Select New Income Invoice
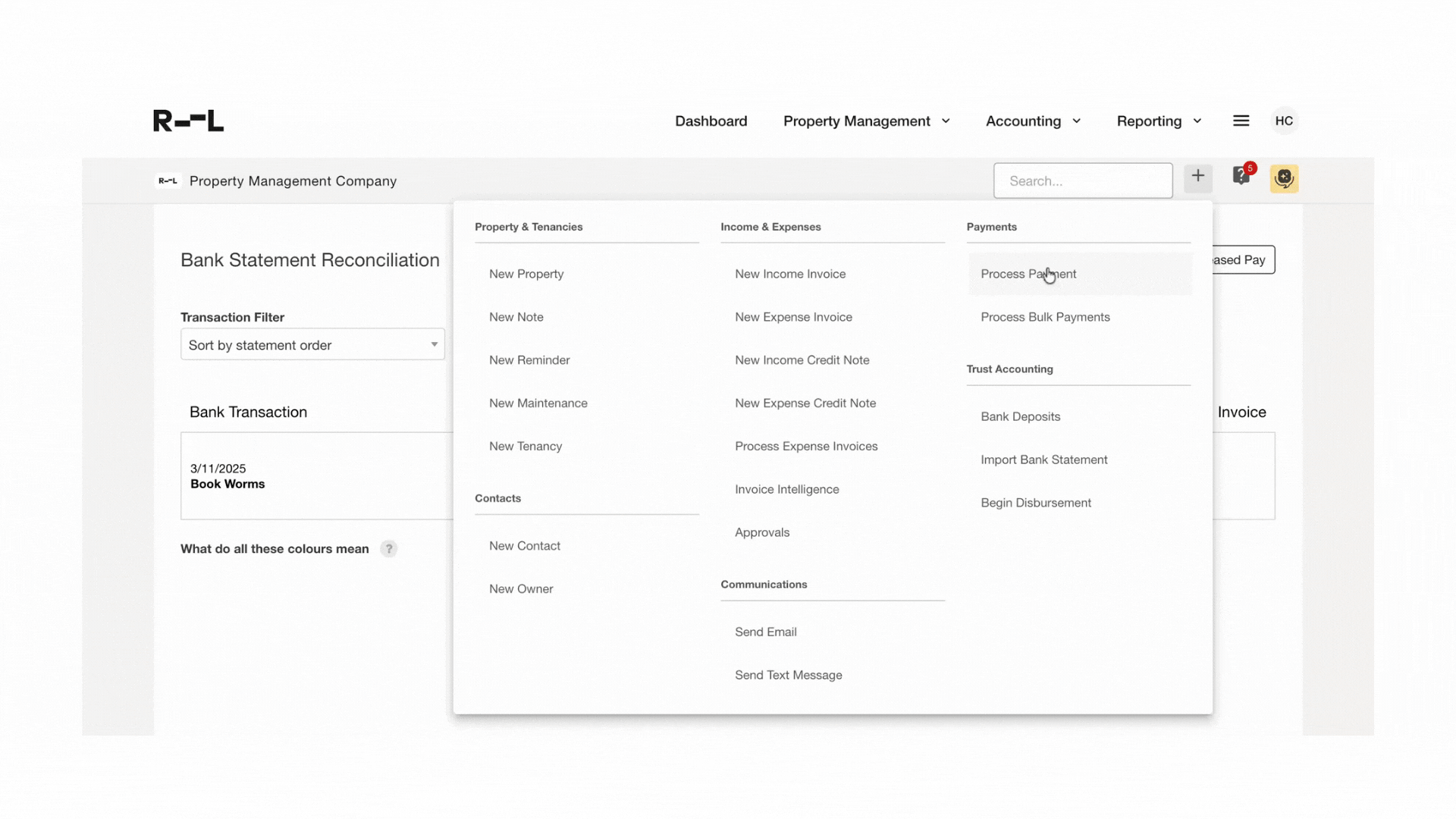1456x819 pixels. [x=790, y=274]
